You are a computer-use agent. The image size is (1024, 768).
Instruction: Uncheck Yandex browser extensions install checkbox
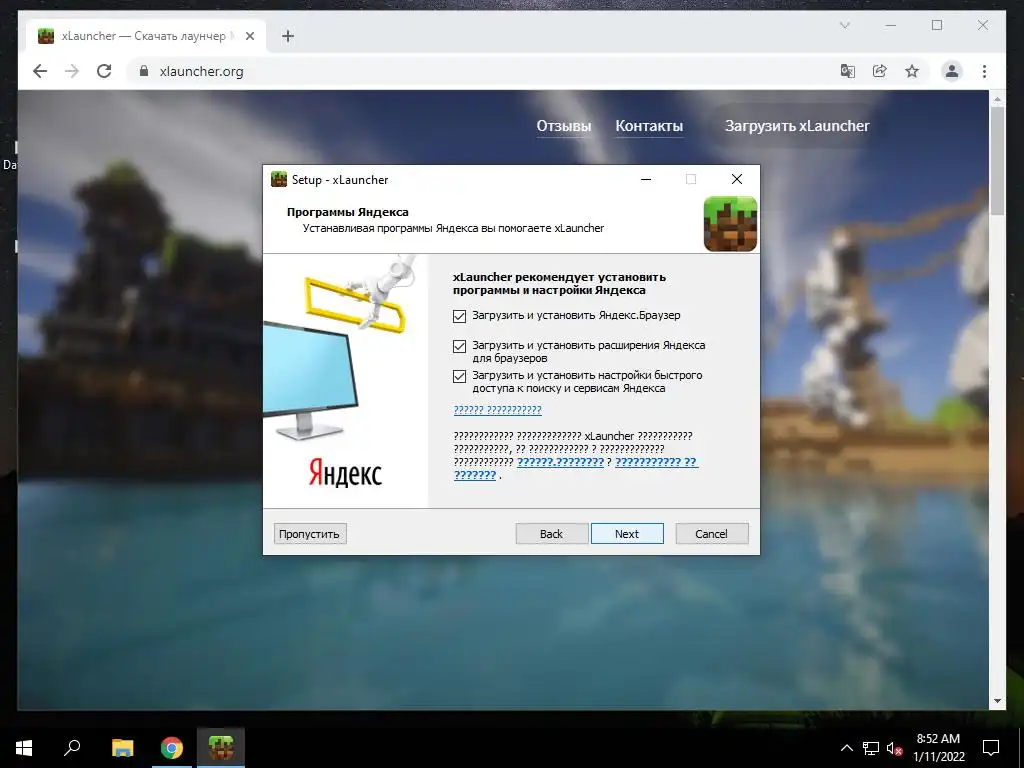click(x=459, y=346)
